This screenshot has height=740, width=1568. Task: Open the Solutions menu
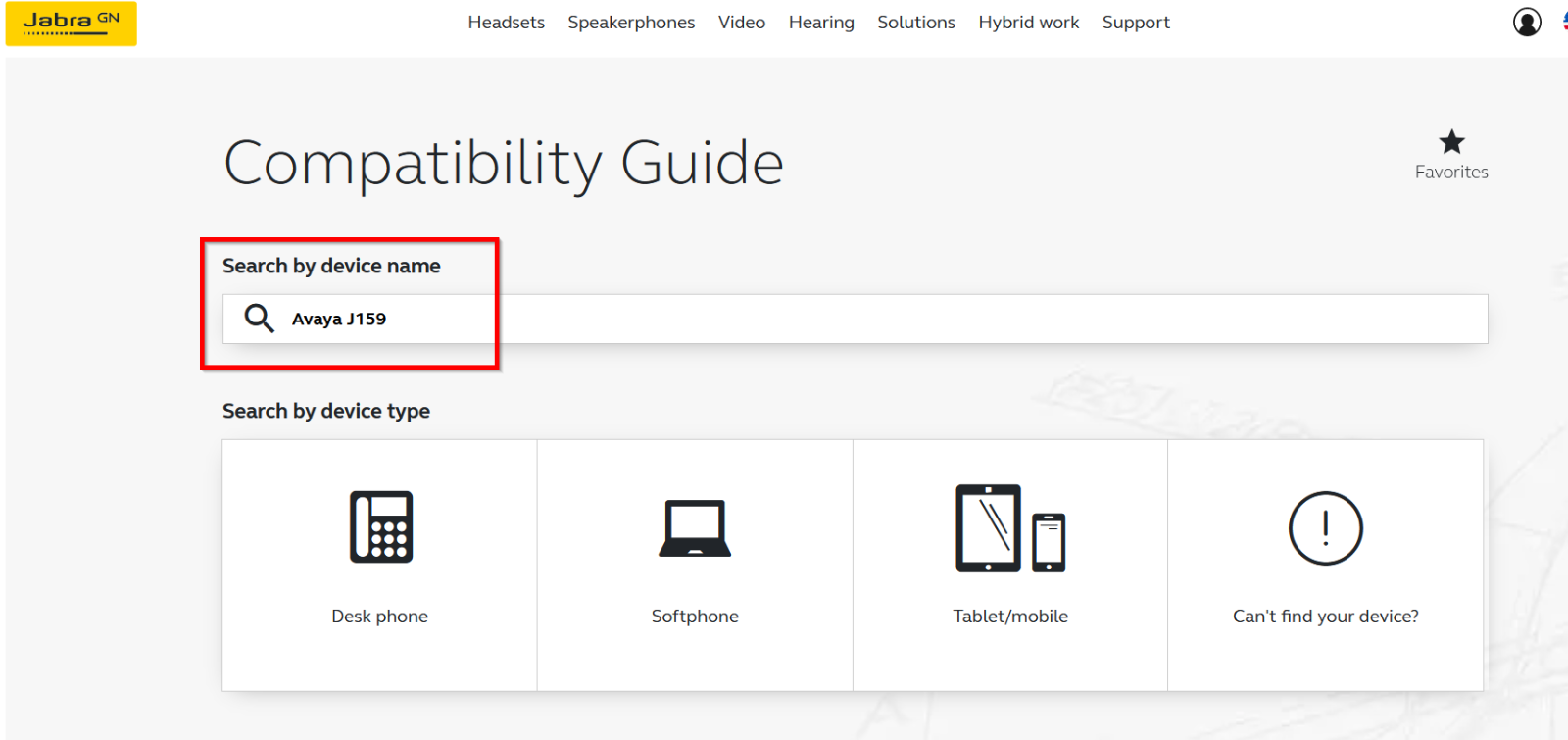(x=915, y=23)
